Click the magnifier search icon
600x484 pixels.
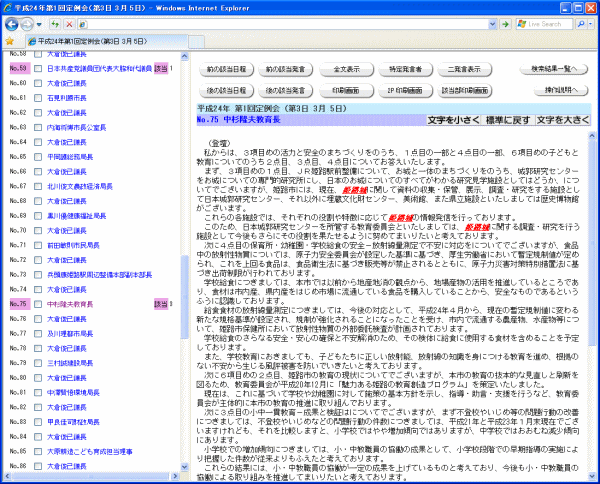(581, 24)
